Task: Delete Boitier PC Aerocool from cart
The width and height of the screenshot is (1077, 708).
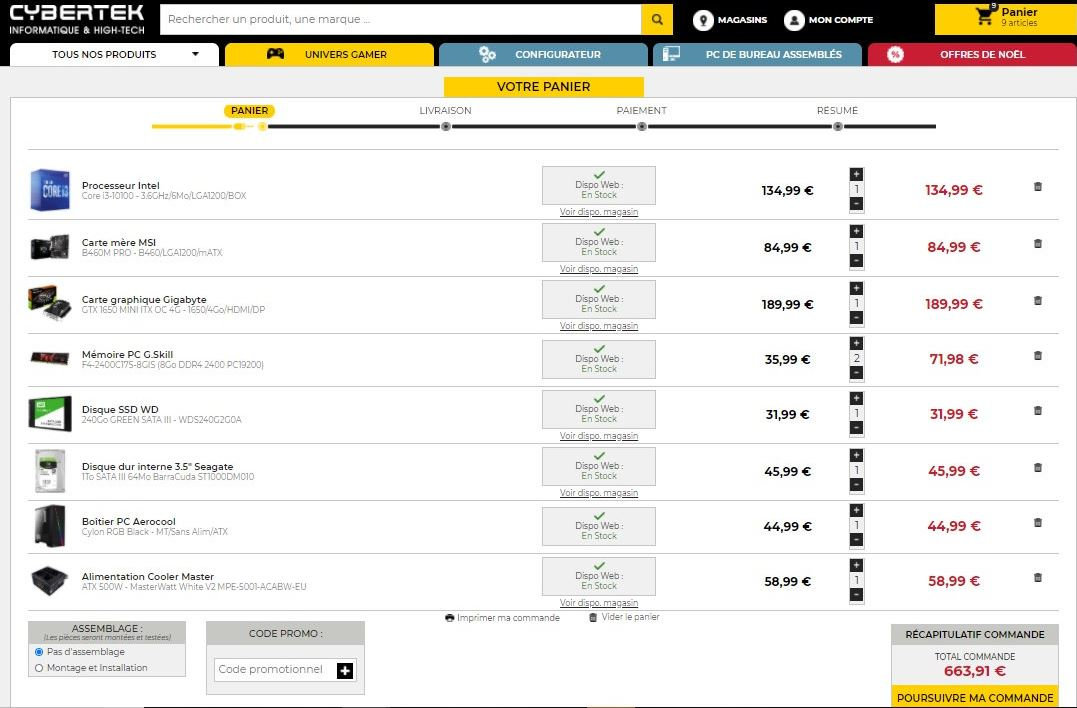Action: pyautogui.click(x=1038, y=523)
